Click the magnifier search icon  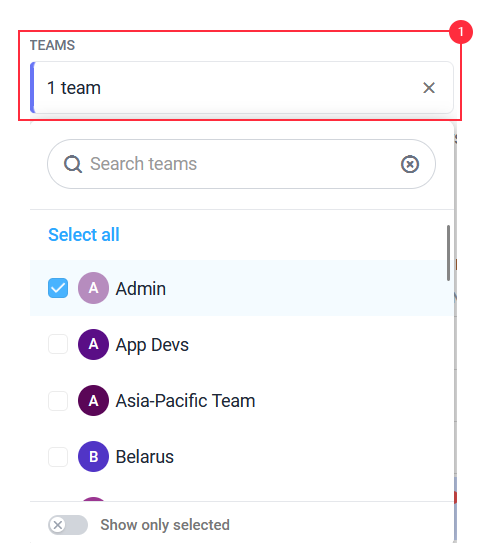73,164
